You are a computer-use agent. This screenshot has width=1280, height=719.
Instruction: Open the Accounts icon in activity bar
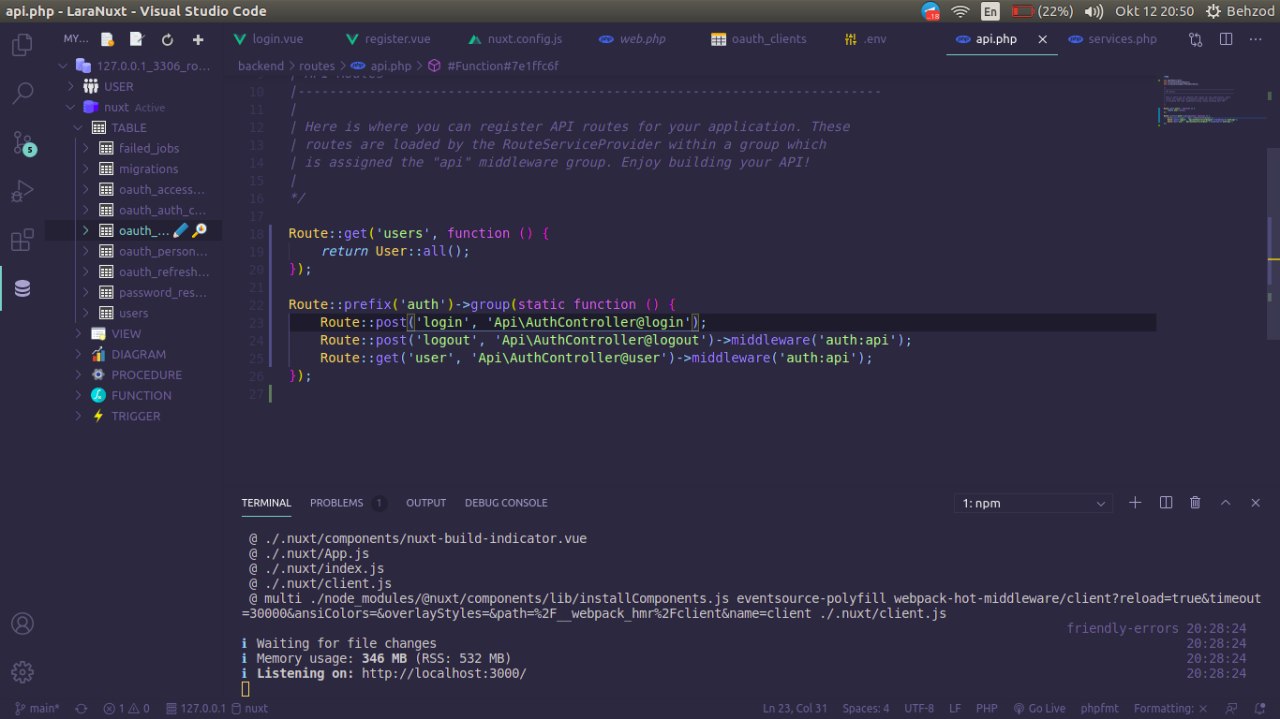coord(22,624)
